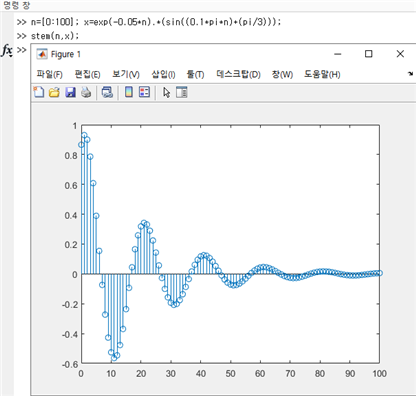Screen dimensions: 420x396
Task: Open the 데스크탑(D) menu
Action: [x=238, y=74]
